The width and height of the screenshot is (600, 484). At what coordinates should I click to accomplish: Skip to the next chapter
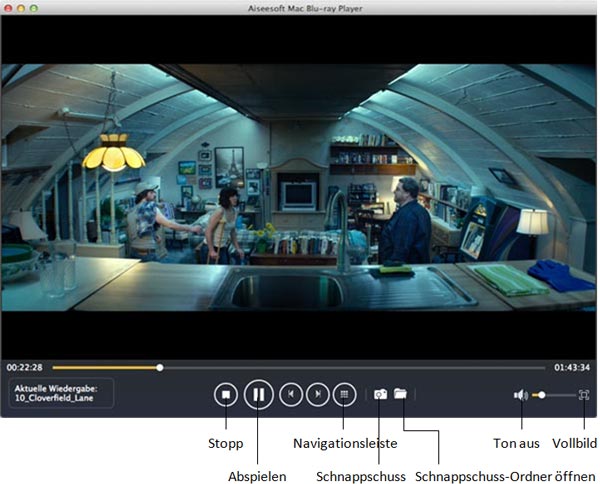[x=318, y=394]
